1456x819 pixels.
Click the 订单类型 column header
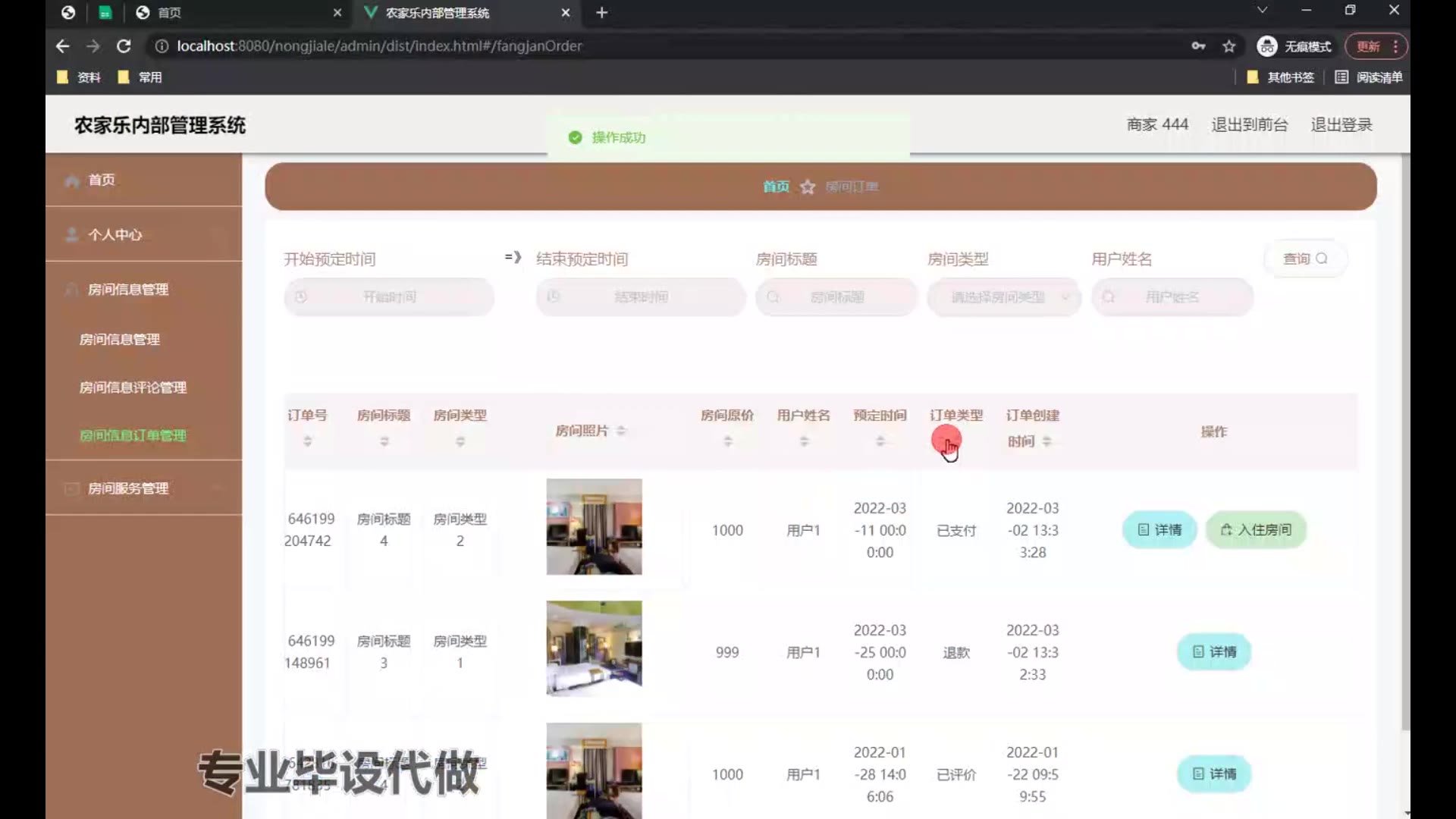point(956,416)
